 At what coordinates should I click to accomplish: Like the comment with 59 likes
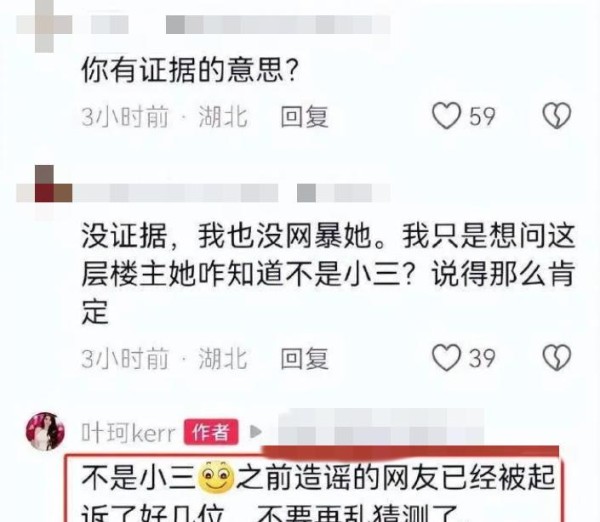446,116
